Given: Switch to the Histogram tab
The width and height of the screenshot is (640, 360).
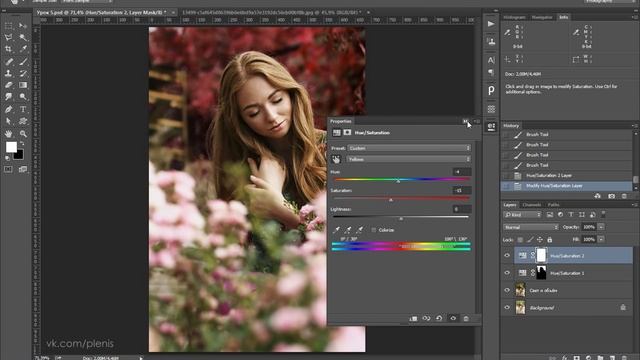Looking at the screenshot, I should click(514, 17).
